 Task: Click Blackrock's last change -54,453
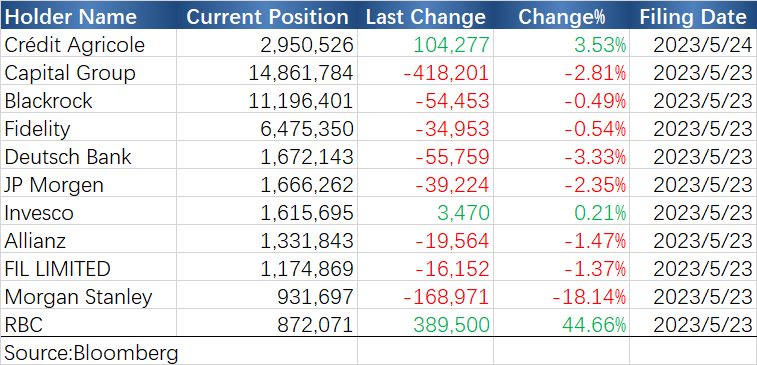[425, 100]
